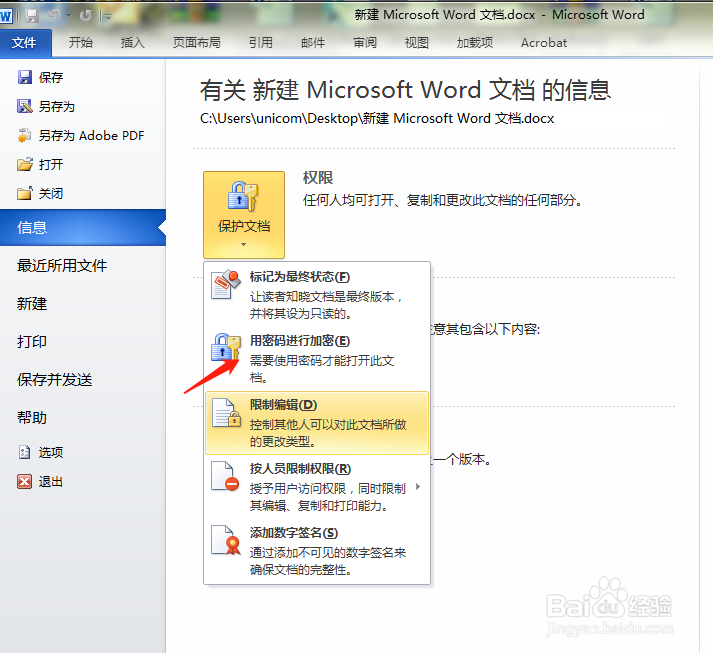The height and width of the screenshot is (653, 713).
Task: Open Customize Quick Access Toolbar dropdown
Action: [108, 17]
